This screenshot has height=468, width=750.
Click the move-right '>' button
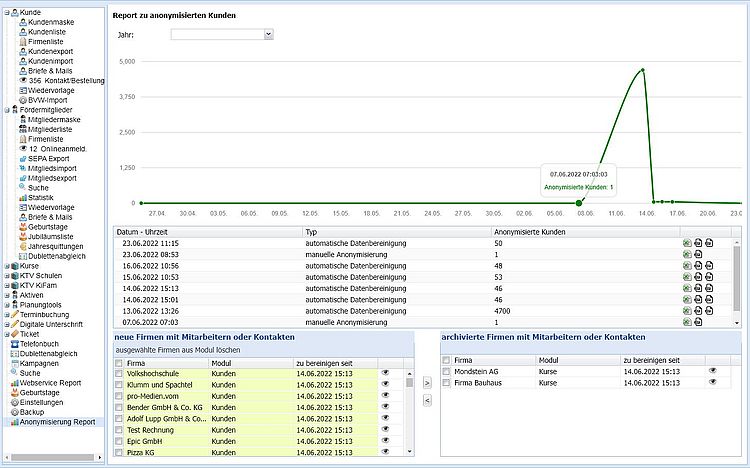click(427, 383)
